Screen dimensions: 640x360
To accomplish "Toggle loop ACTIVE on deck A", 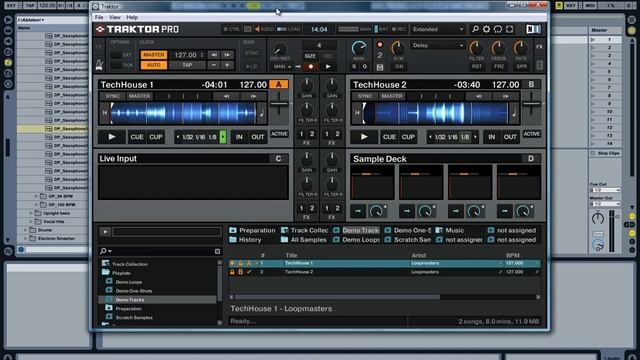I will 279,134.
